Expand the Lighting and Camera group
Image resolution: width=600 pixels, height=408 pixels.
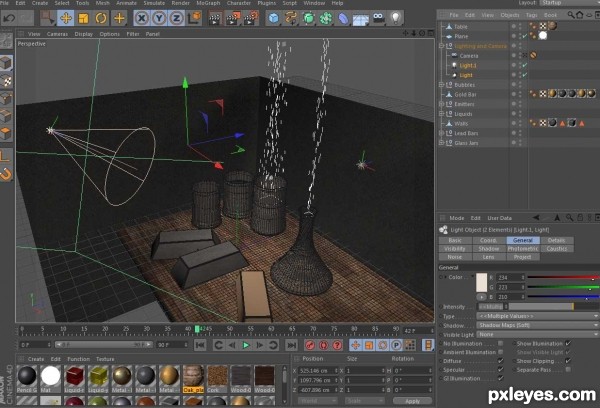click(441, 46)
